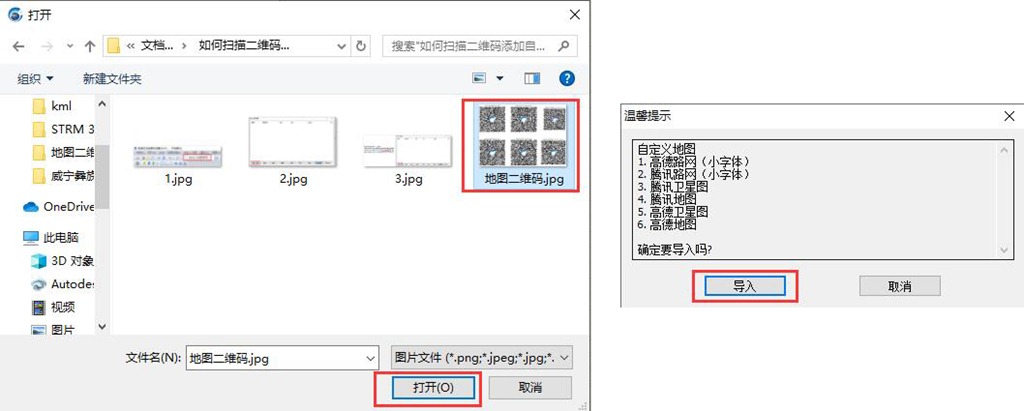Click the 导入 button
Image resolution: width=1024 pixels, height=411 pixels.
(x=745, y=286)
